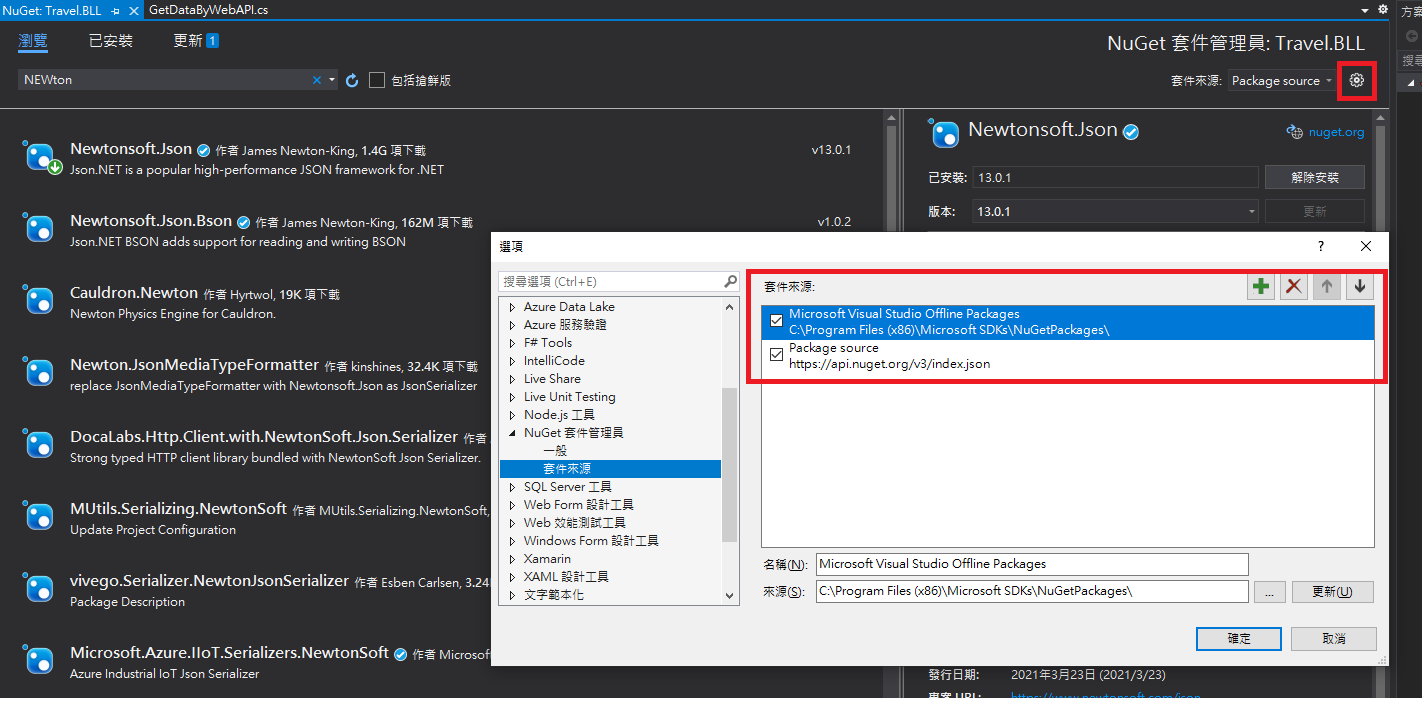Close the NuGet: Travel.BLL tab
The height and width of the screenshot is (702, 1422).
pos(135,10)
